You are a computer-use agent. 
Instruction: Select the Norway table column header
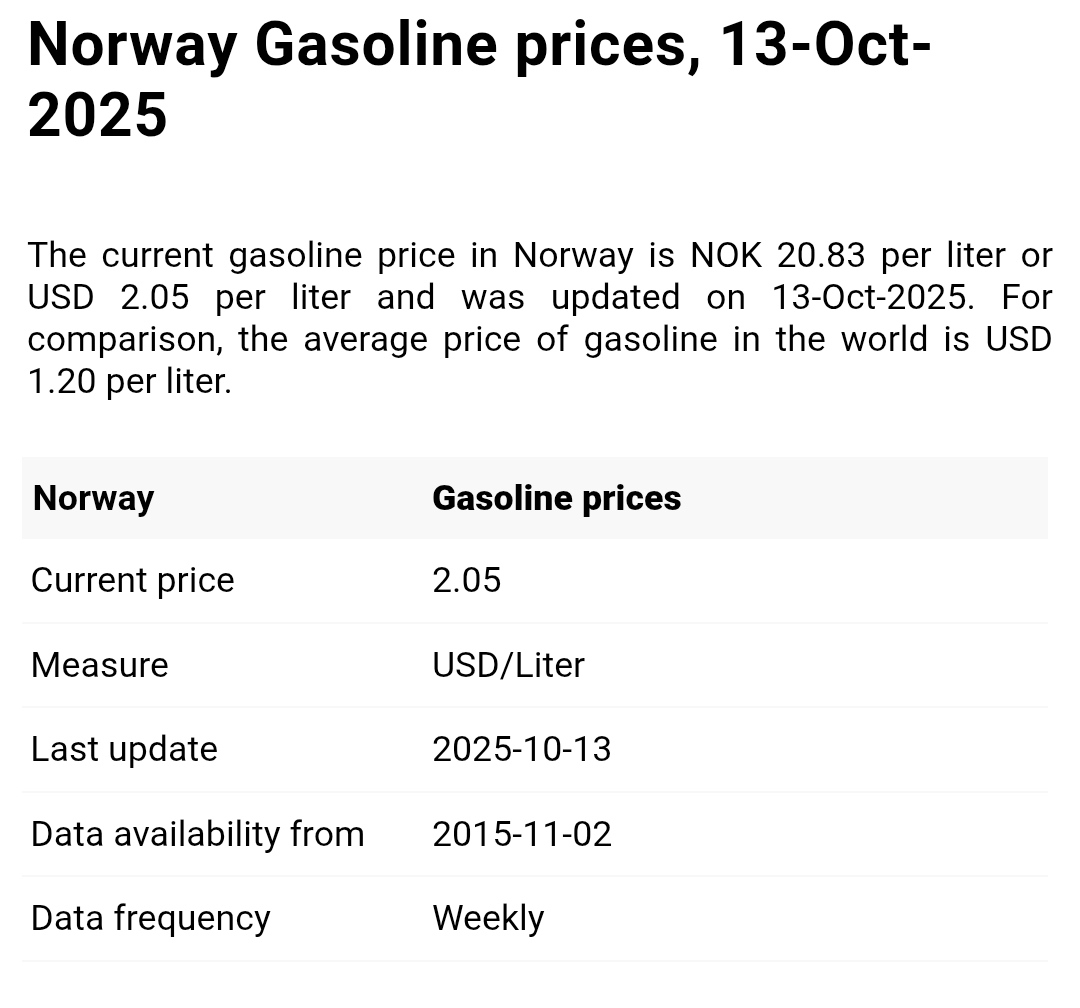tap(94, 498)
